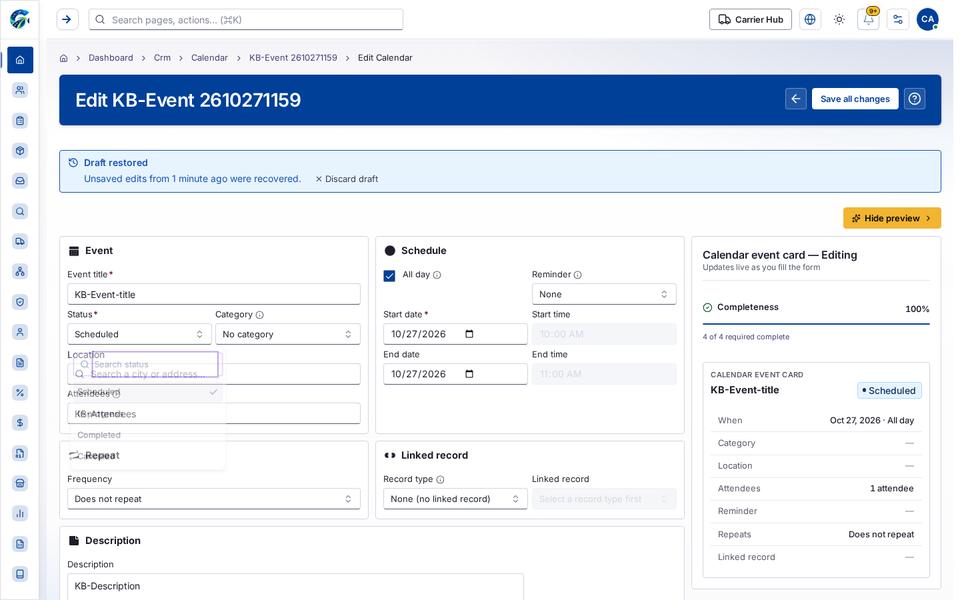Navigate to Crm breadcrumb link
This screenshot has width=960, height=600.
click(162, 58)
